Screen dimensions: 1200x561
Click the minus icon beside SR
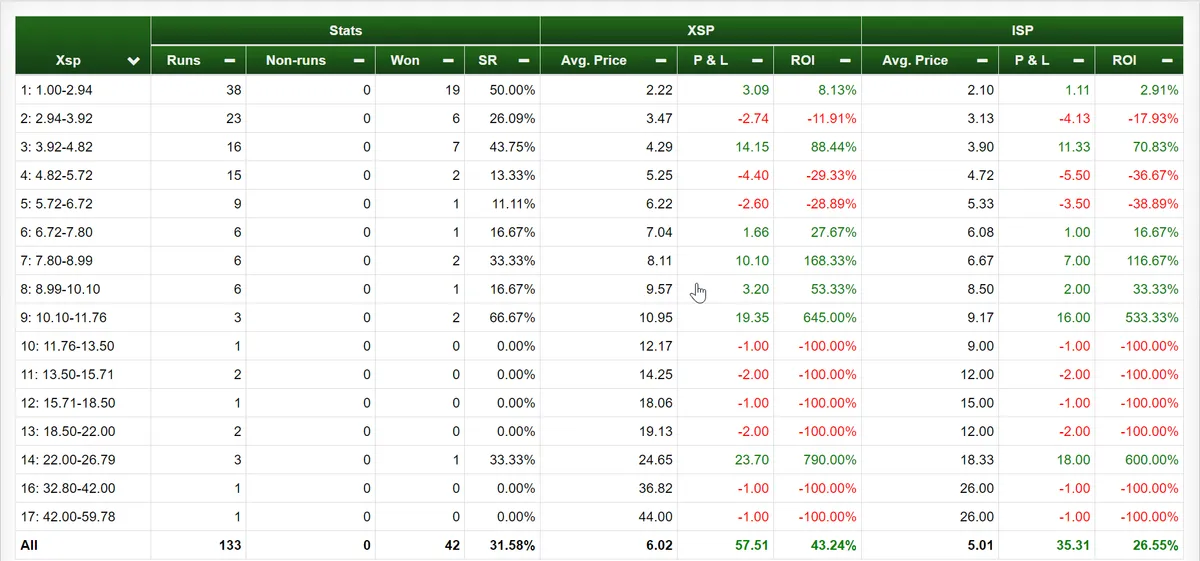(524, 61)
